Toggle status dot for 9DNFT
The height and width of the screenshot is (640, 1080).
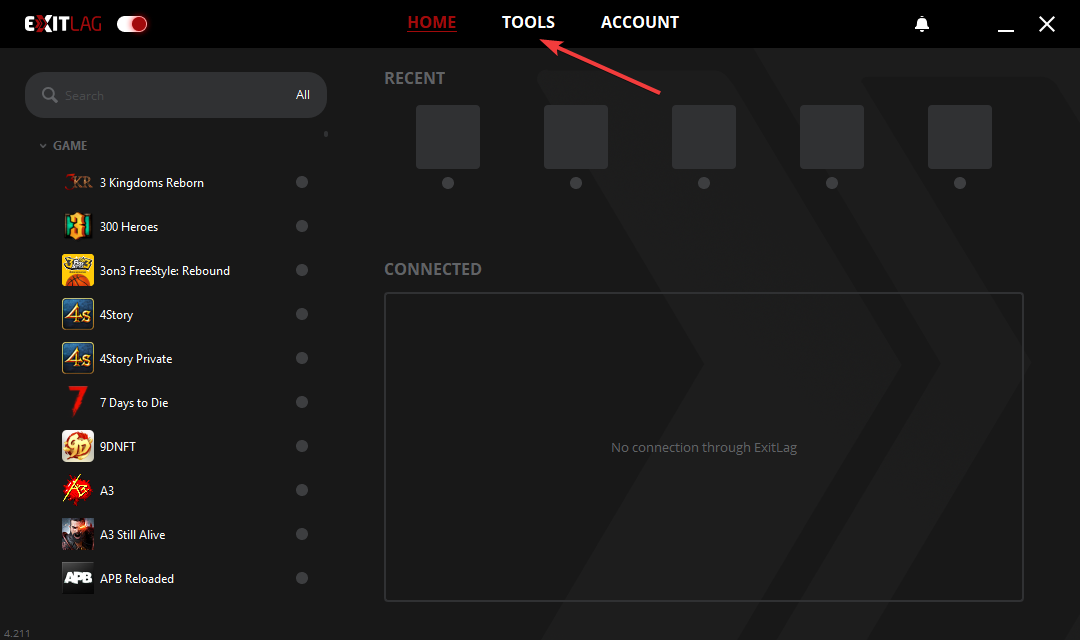pyautogui.click(x=302, y=446)
